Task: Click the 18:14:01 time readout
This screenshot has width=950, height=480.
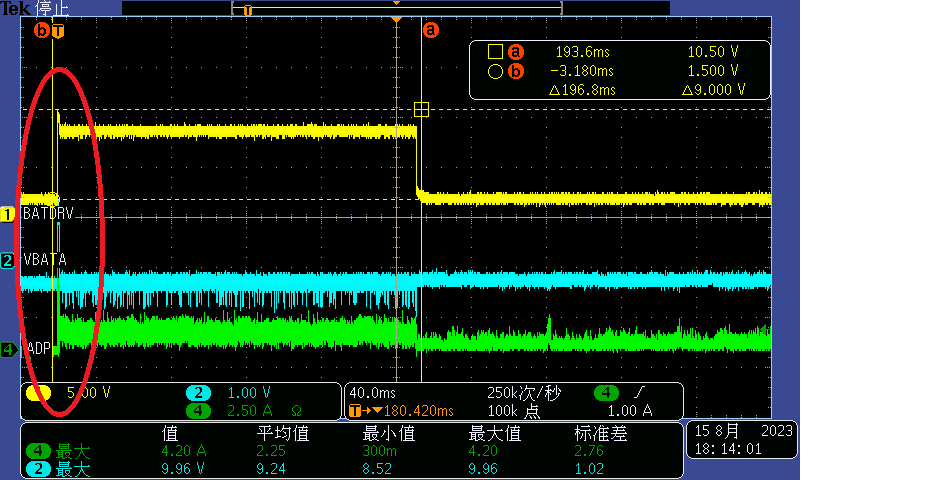Action: click(x=728, y=449)
